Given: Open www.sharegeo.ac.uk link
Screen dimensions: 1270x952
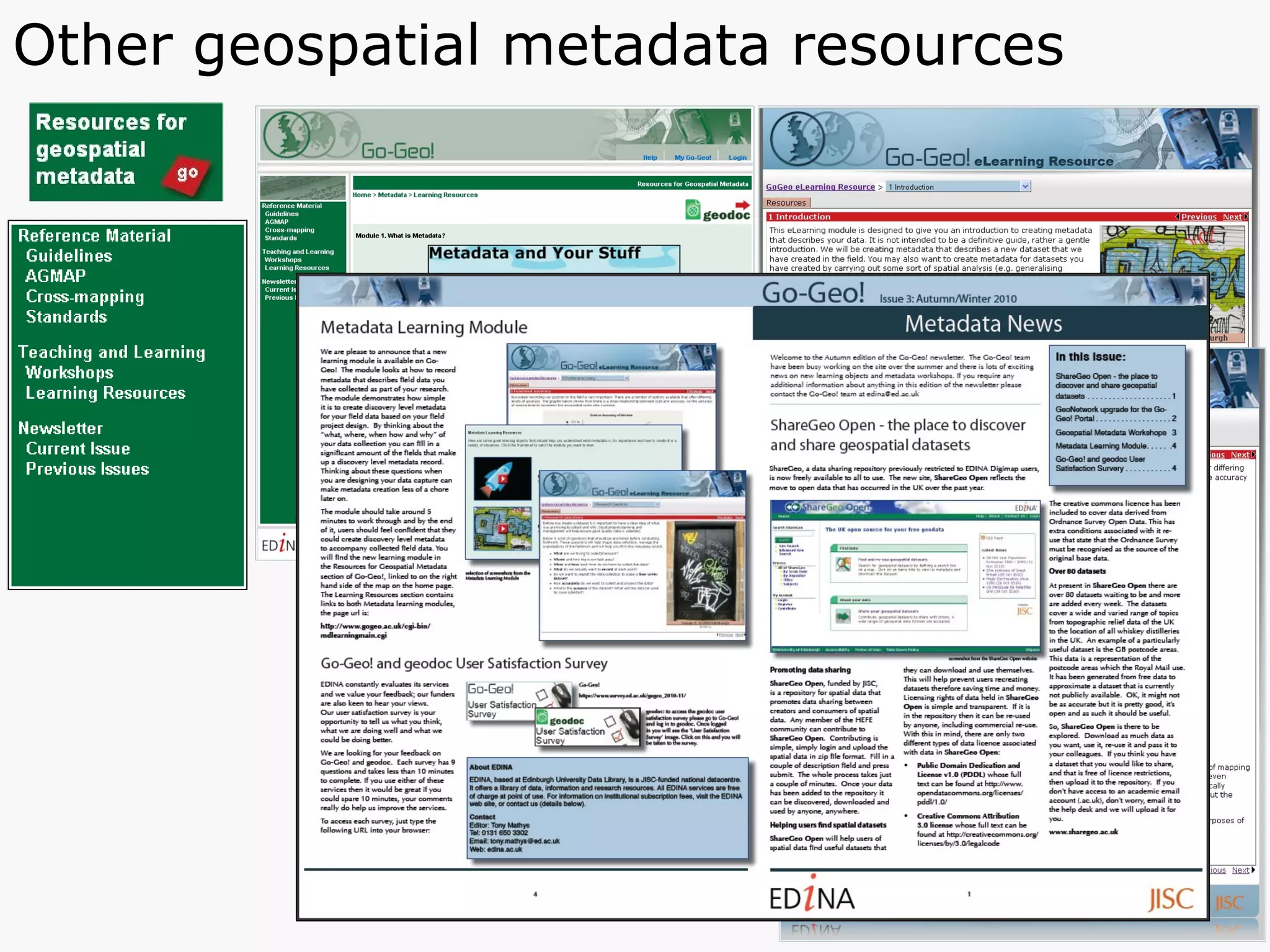Looking at the screenshot, I should point(1083,832).
